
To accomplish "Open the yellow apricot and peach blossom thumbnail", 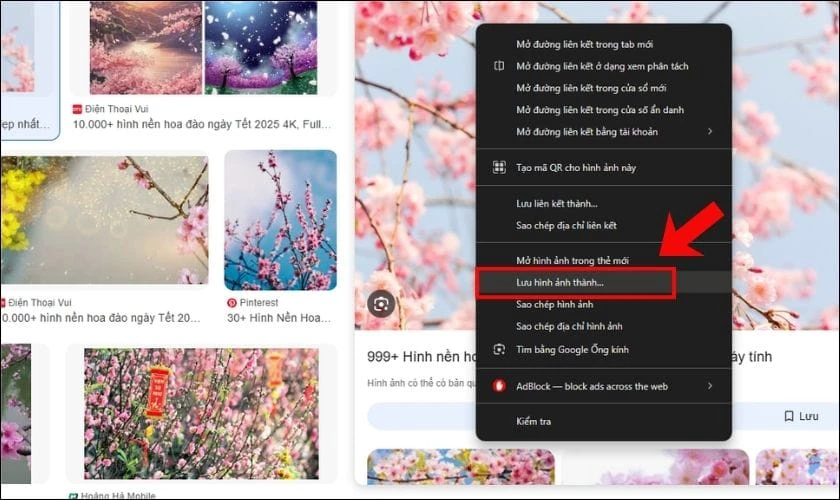I will [104, 220].
